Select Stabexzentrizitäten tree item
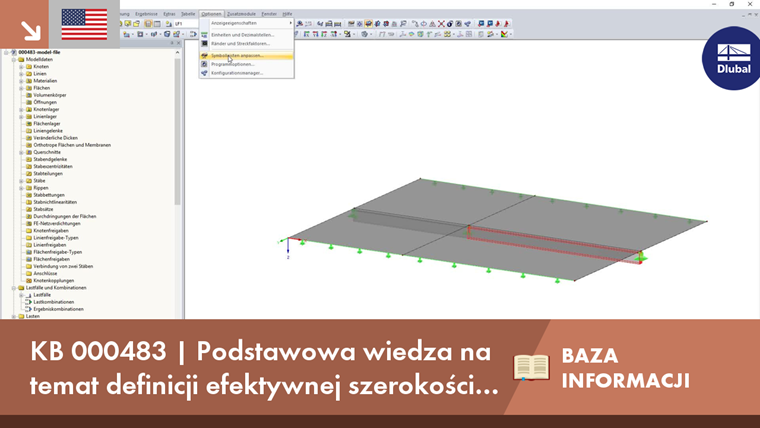The height and width of the screenshot is (428, 760). 53,166
